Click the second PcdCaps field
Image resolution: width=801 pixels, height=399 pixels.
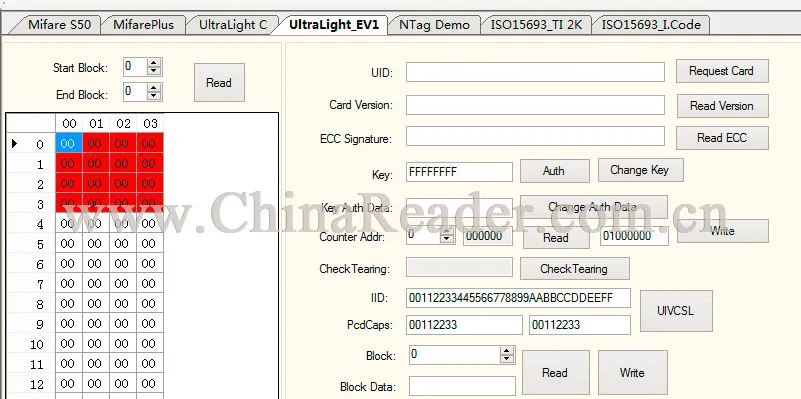[580, 325]
